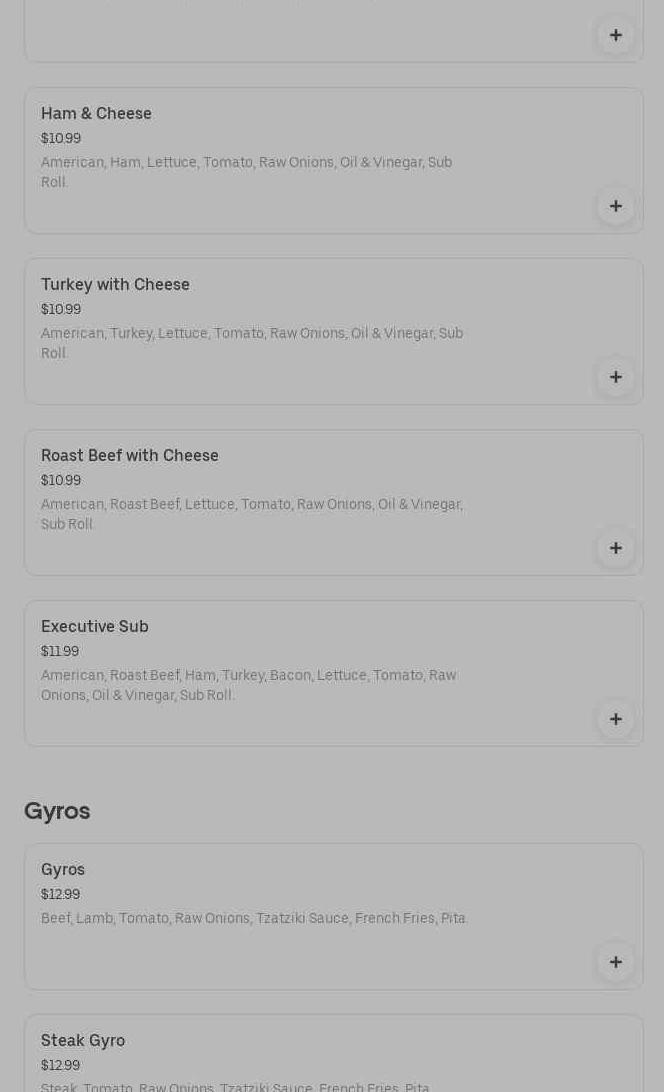Select Roast Beef with Cheese title

point(130,456)
